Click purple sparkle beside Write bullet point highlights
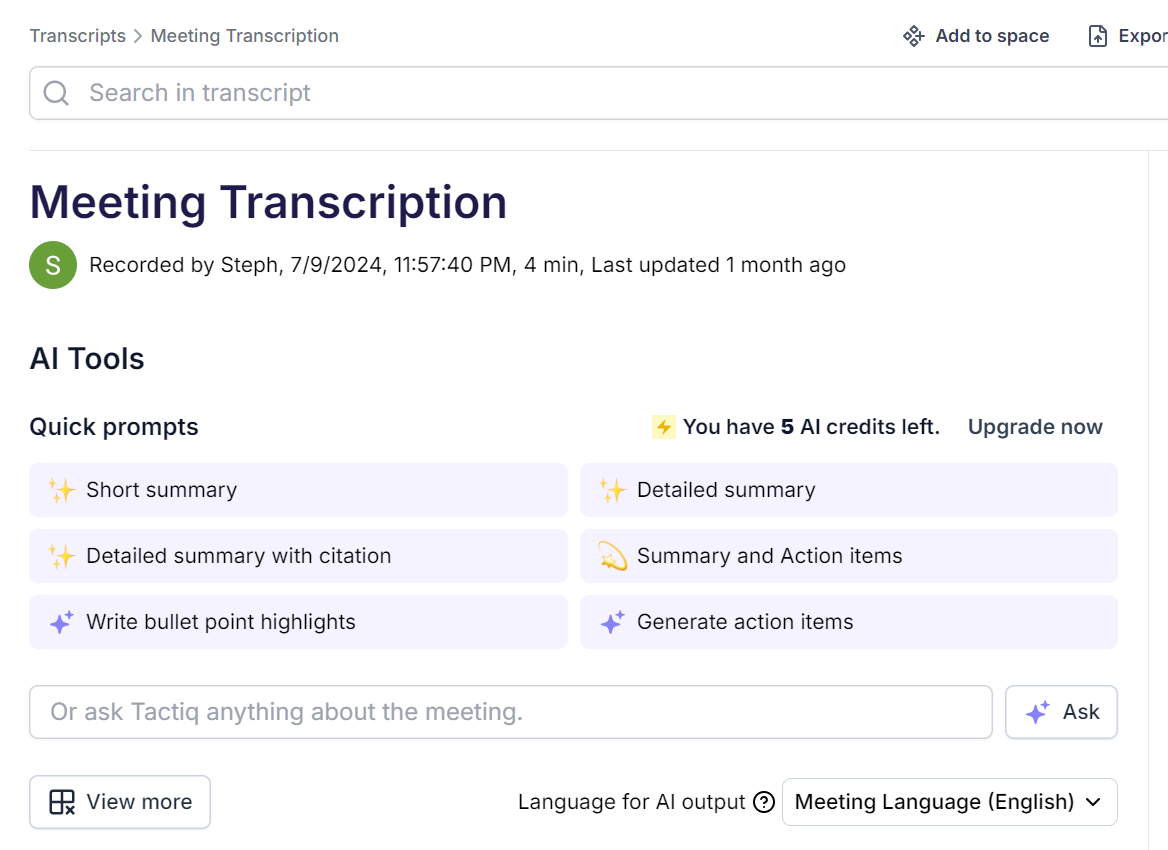 [x=62, y=621]
